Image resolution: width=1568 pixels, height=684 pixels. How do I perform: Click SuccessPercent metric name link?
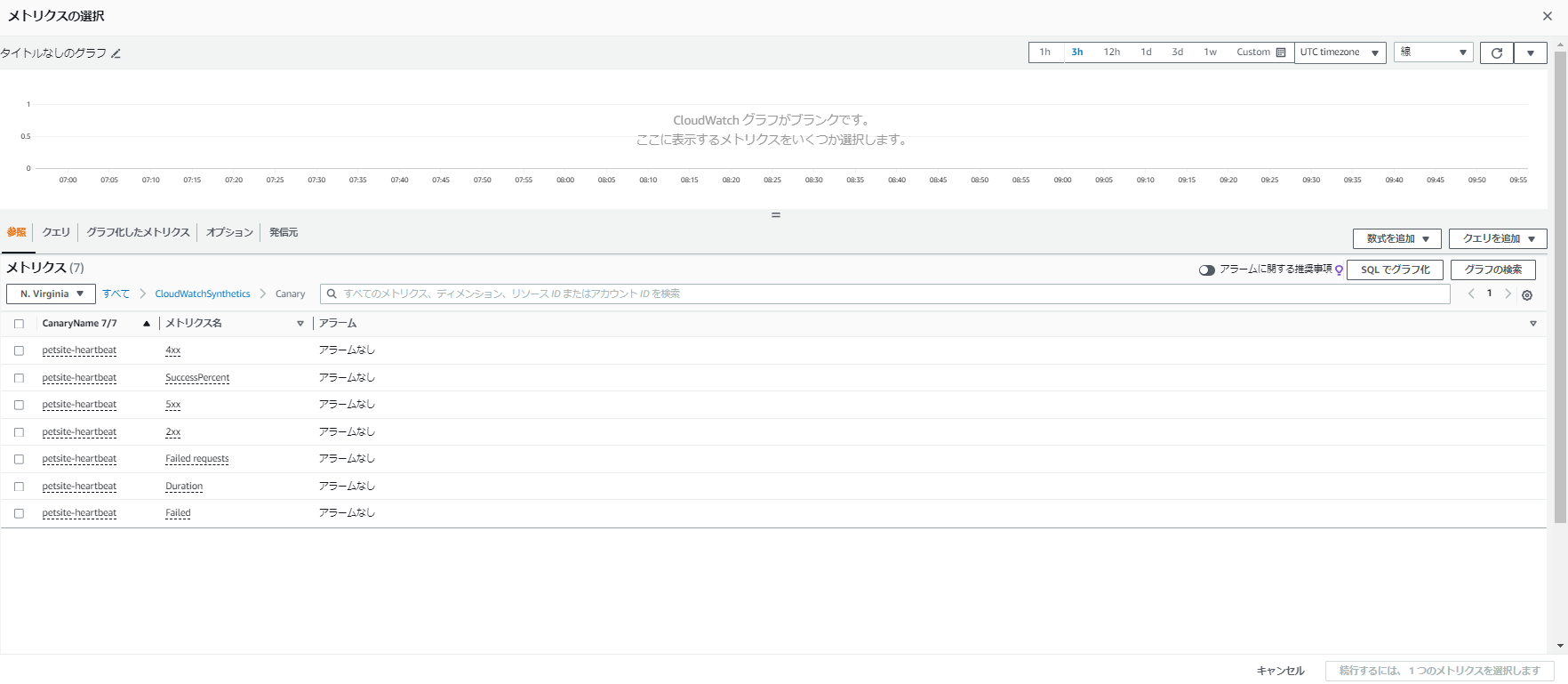[197, 378]
